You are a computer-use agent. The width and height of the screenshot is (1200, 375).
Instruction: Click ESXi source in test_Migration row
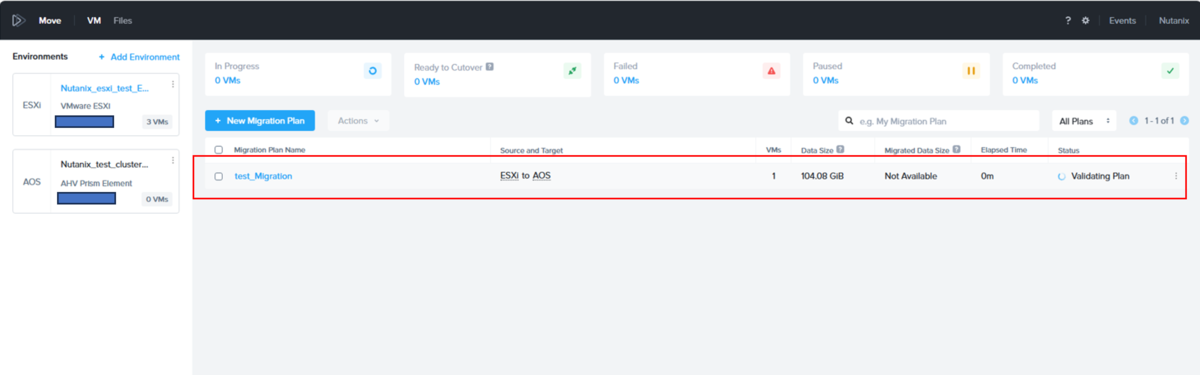coord(509,176)
